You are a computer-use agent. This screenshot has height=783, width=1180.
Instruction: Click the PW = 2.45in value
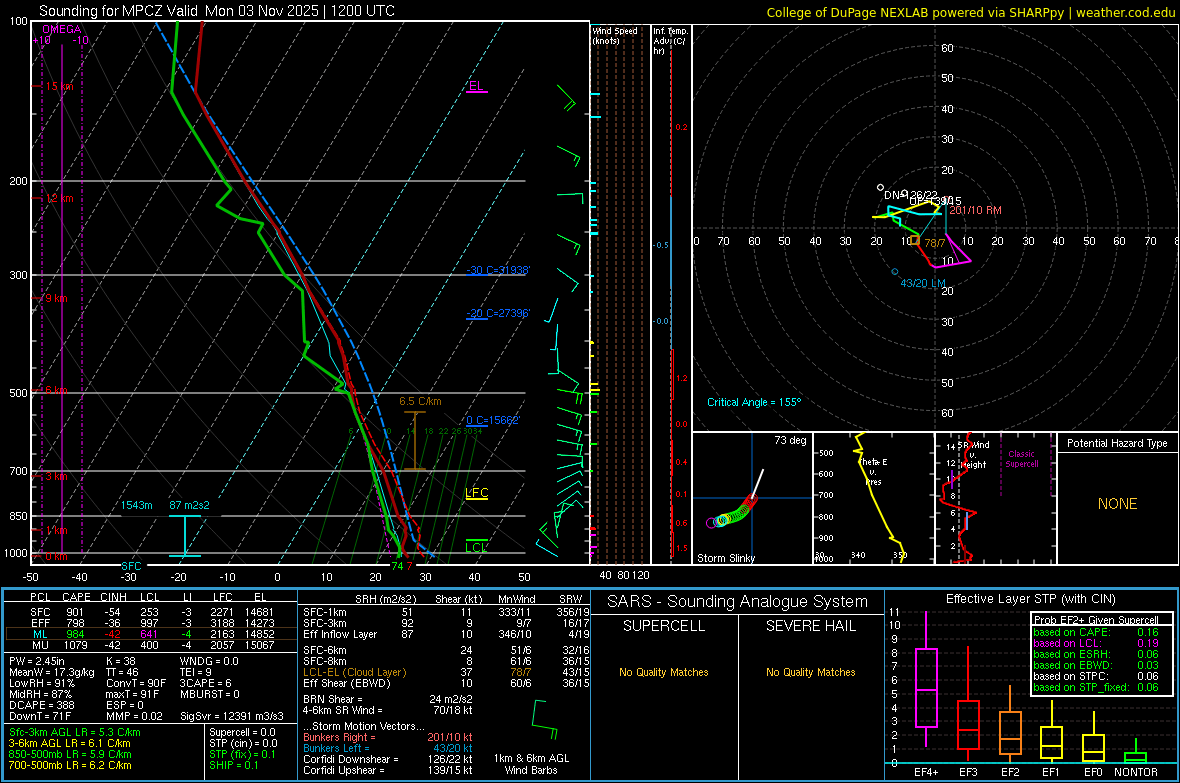click(x=39, y=661)
